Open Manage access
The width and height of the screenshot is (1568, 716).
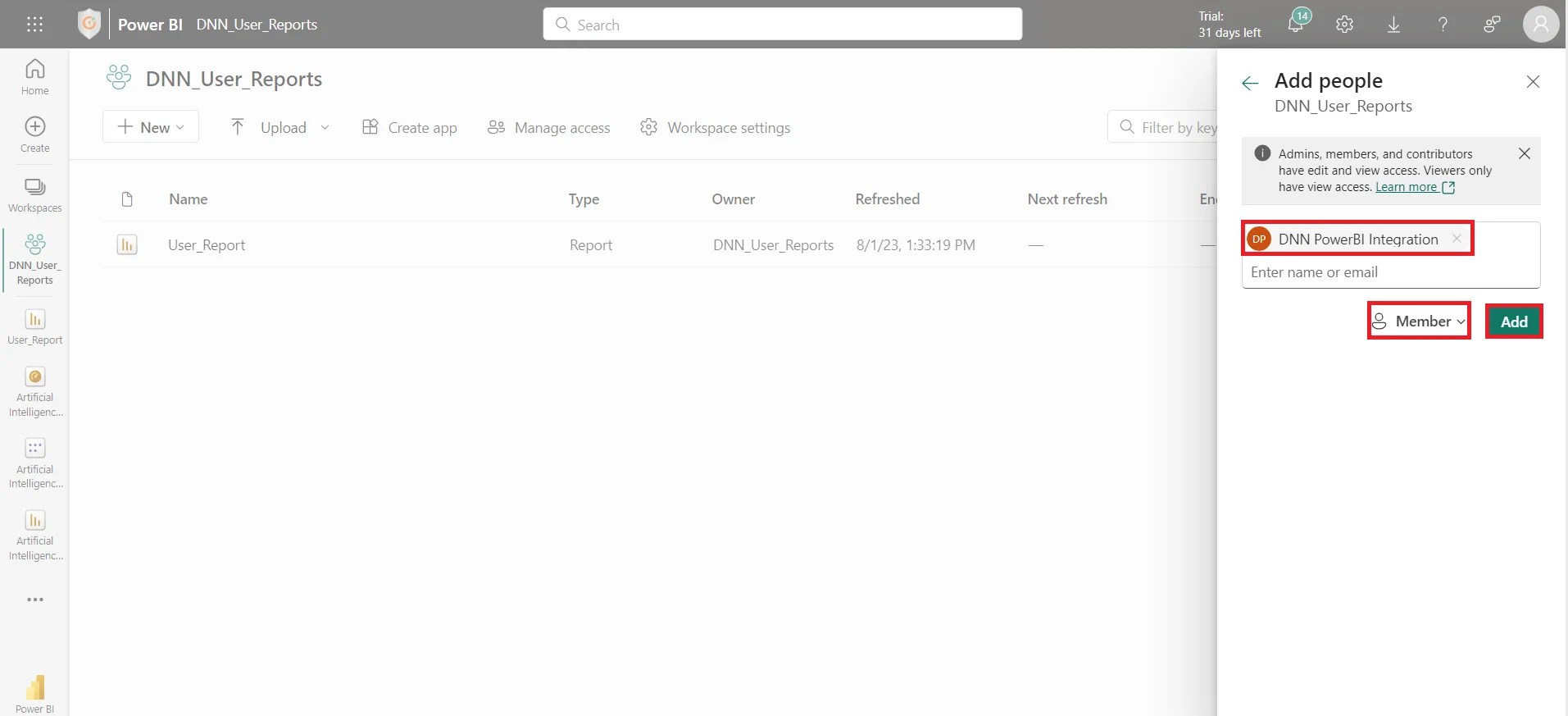[x=548, y=127]
